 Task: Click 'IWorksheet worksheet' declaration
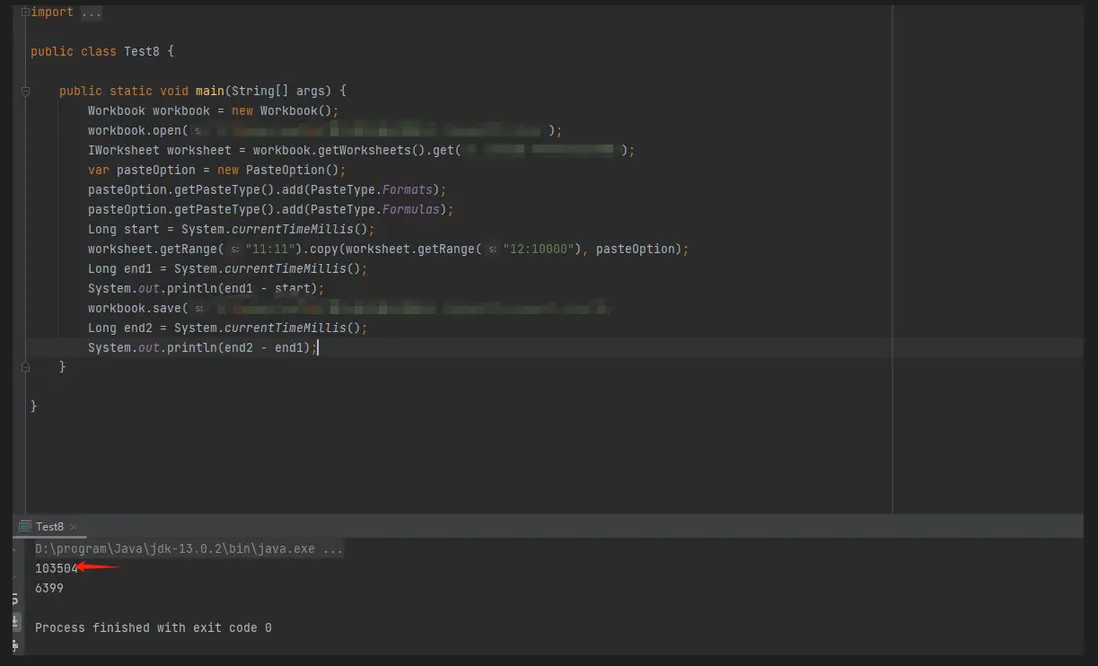[x=159, y=151]
